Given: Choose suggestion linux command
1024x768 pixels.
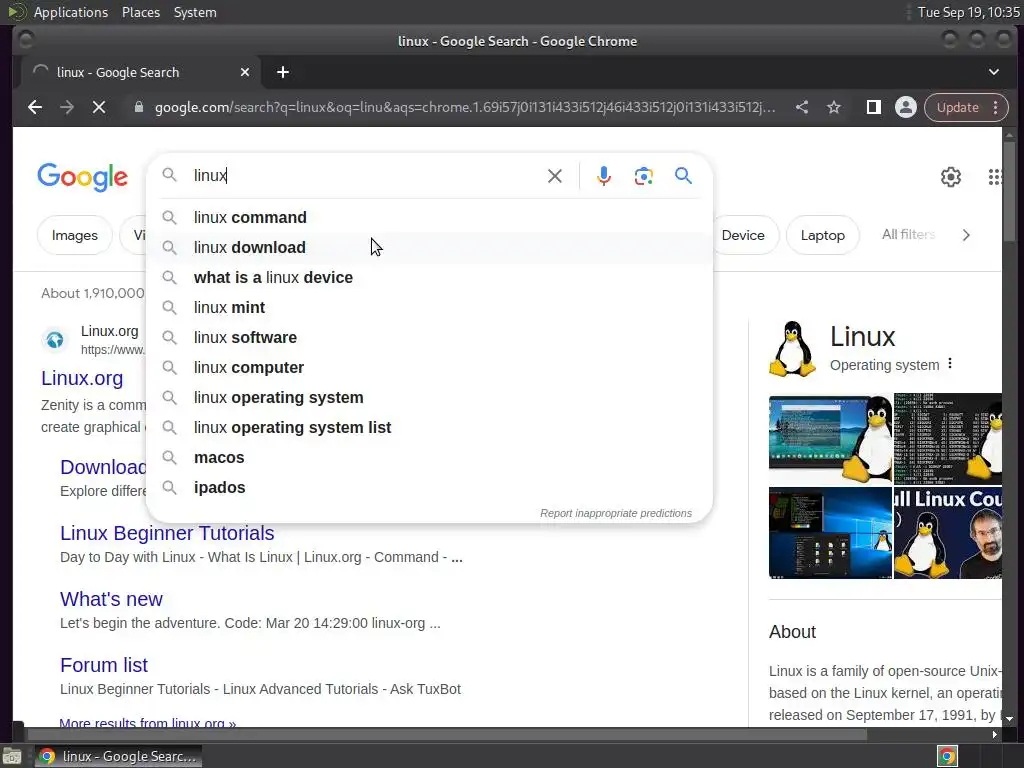Looking at the screenshot, I should click(x=430, y=217).
